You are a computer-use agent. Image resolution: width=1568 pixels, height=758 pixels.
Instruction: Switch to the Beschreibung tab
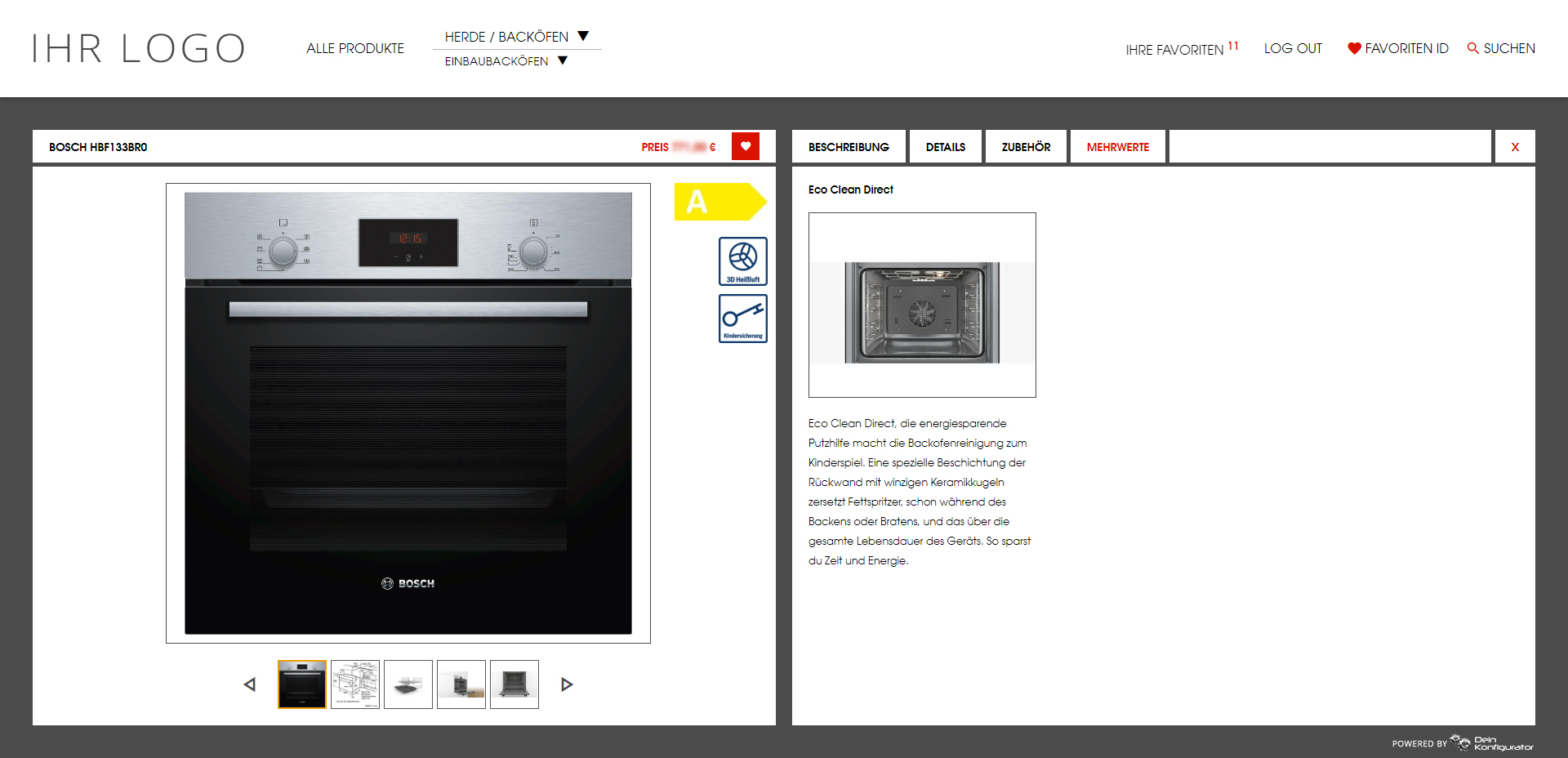849,147
